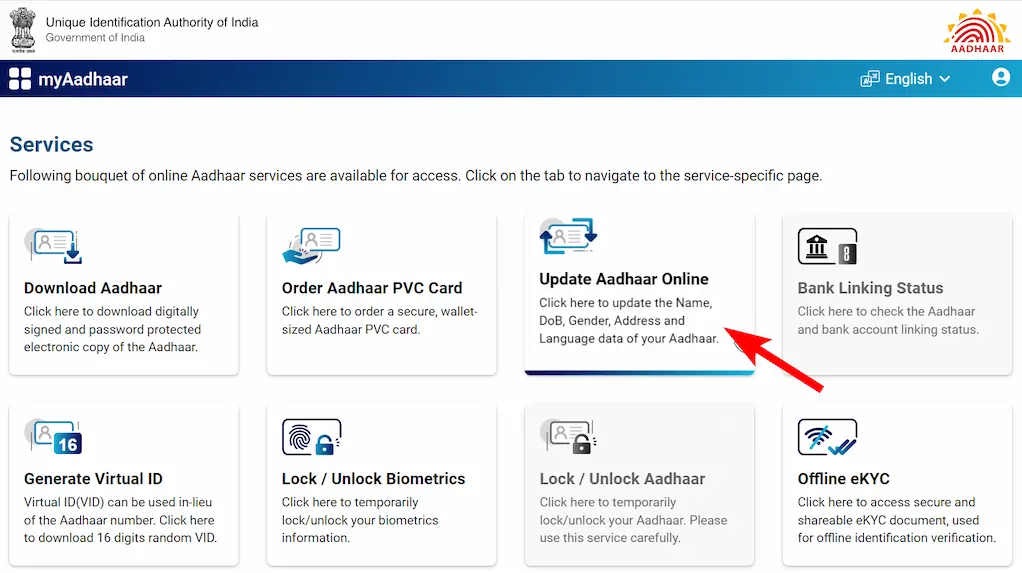Open the Bank Linking Status title
This screenshot has height=573, width=1022.
pyautogui.click(x=870, y=288)
